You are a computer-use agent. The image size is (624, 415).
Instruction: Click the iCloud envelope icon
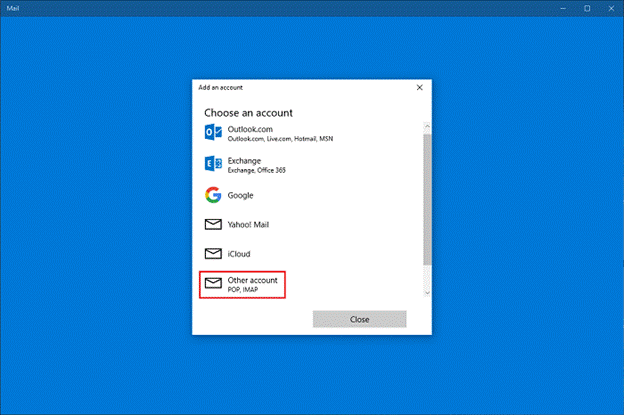tap(213, 254)
